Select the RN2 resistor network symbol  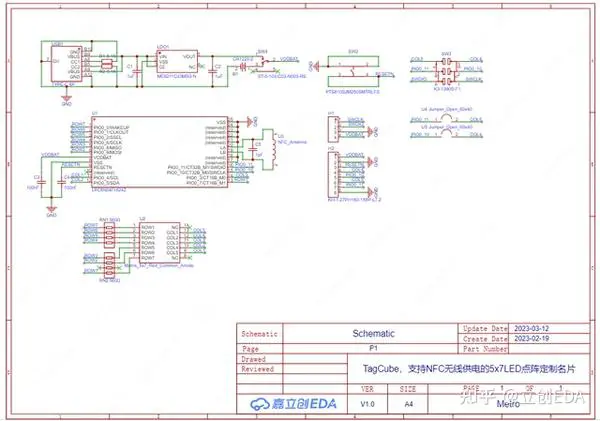click(110, 265)
